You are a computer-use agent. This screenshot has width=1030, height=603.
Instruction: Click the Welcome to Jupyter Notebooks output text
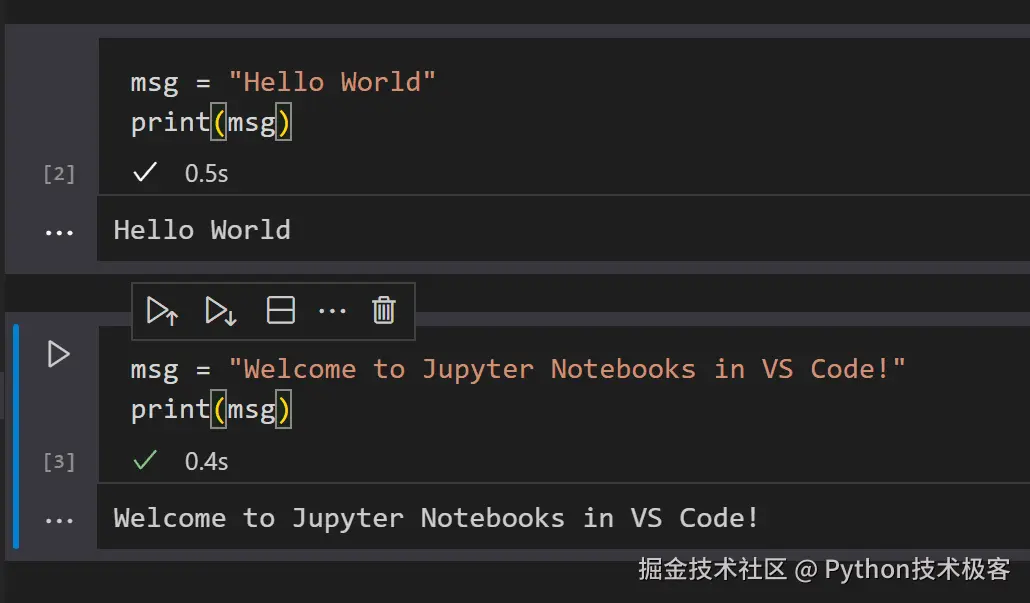[436, 518]
